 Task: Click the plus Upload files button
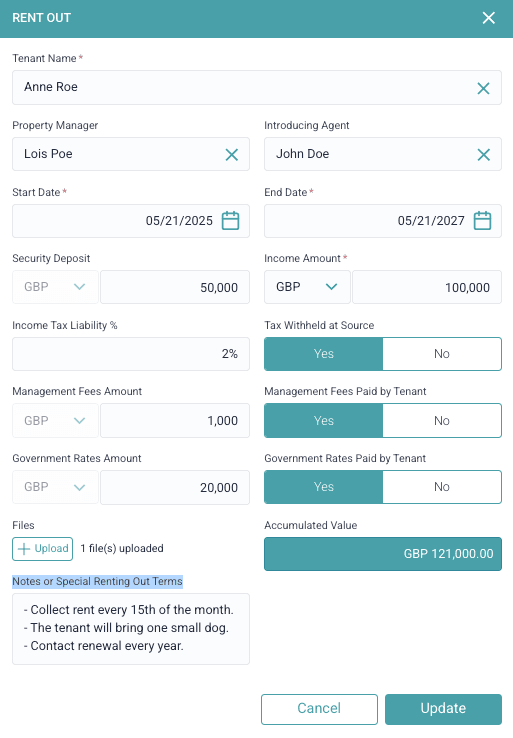pyautogui.click(x=42, y=549)
